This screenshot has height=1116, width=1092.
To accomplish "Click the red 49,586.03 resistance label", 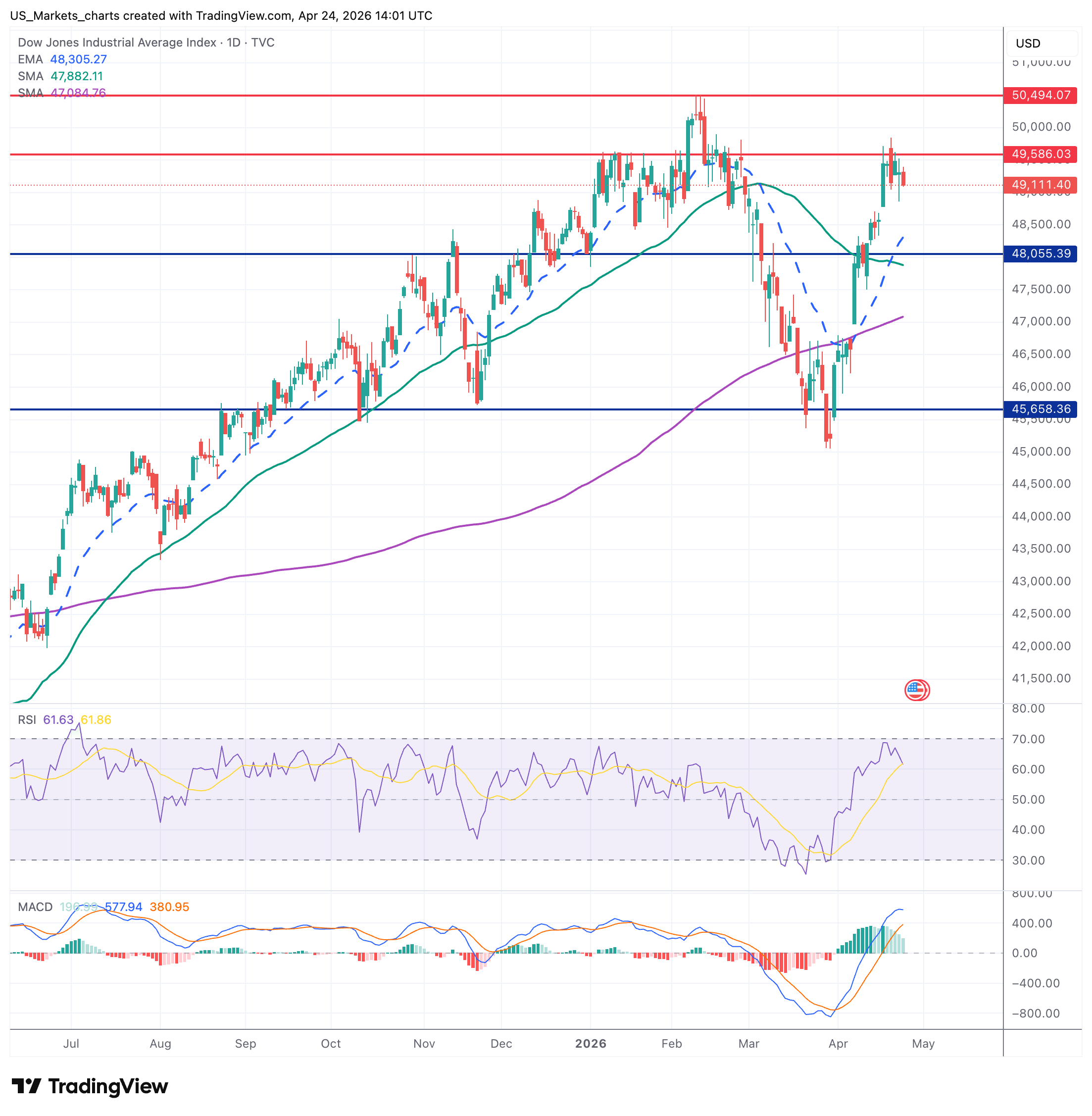I will click(1040, 154).
